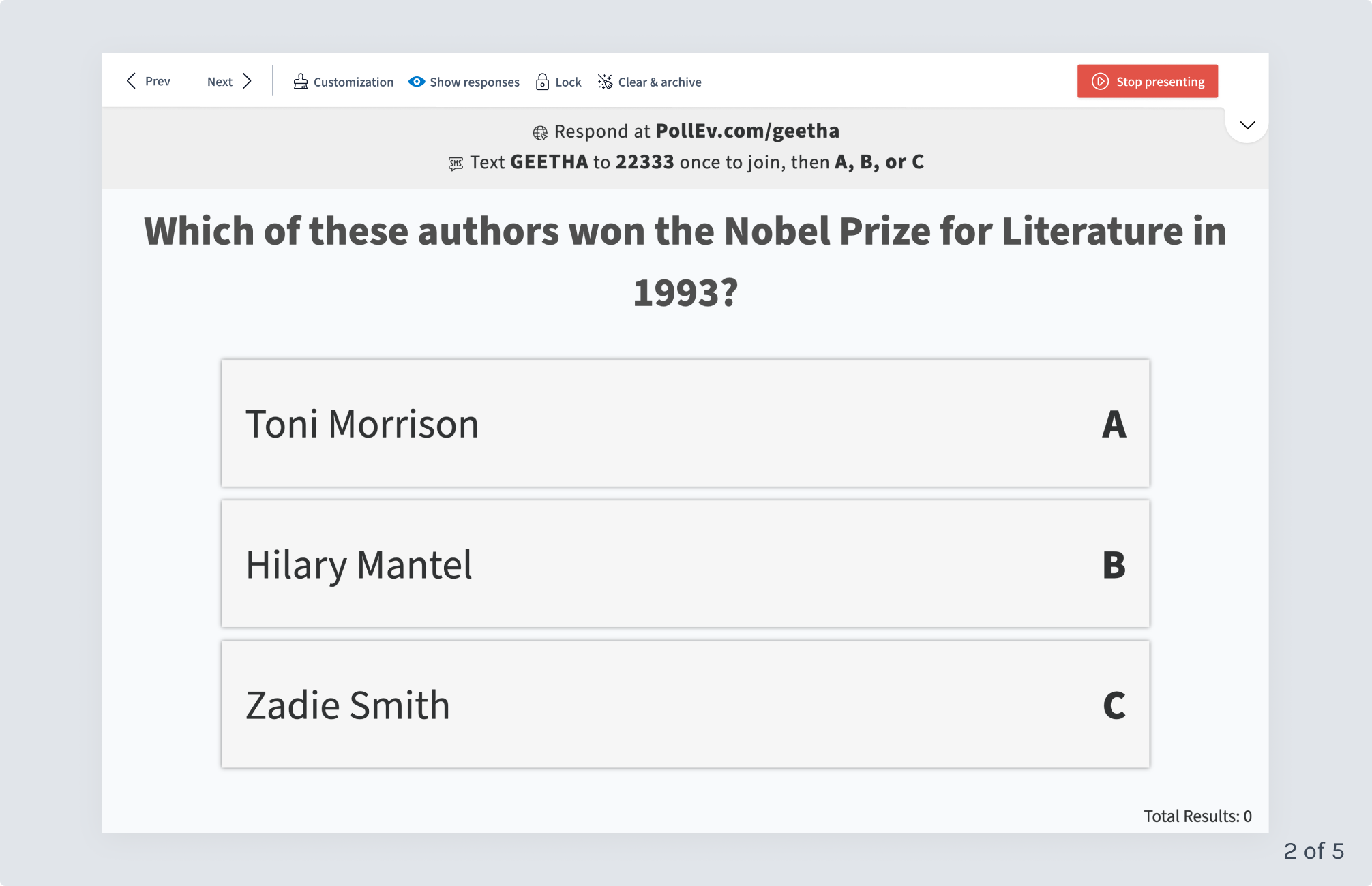Image resolution: width=1372 pixels, height=886 pixels.
Task: Select answer option Hilary Mantel
Action: [685, 564]
